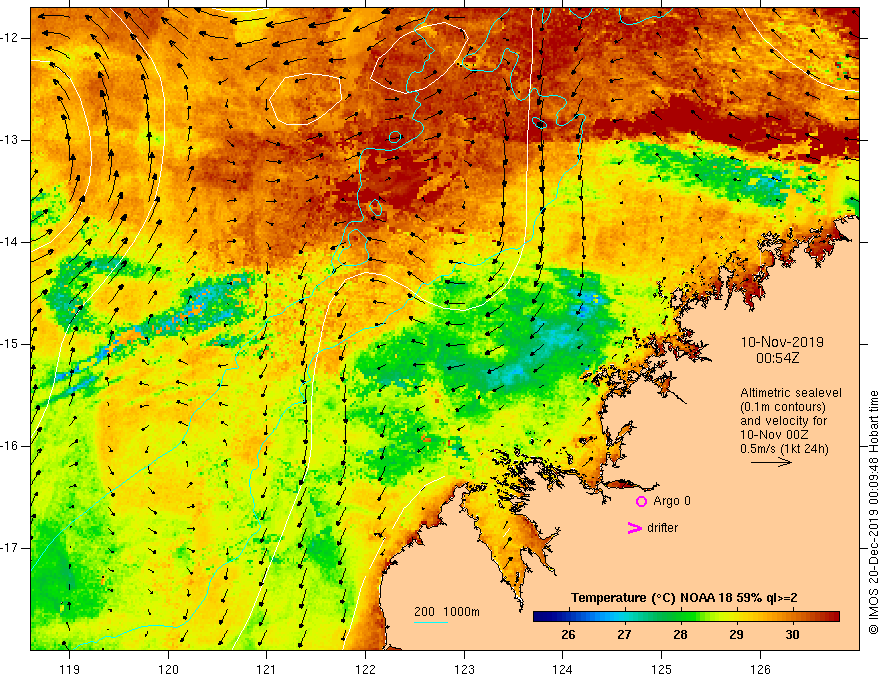Click longitude axis label 123
The height and width of the screenshot is (680, 880).
click(464, 669)
